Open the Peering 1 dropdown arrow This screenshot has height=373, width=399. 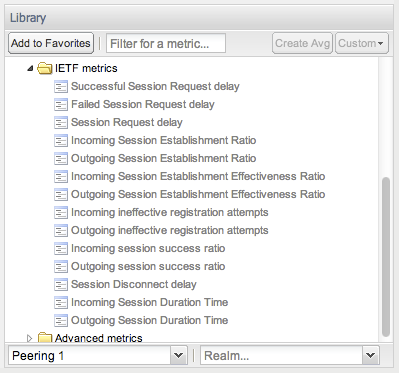tap(179, 355)
